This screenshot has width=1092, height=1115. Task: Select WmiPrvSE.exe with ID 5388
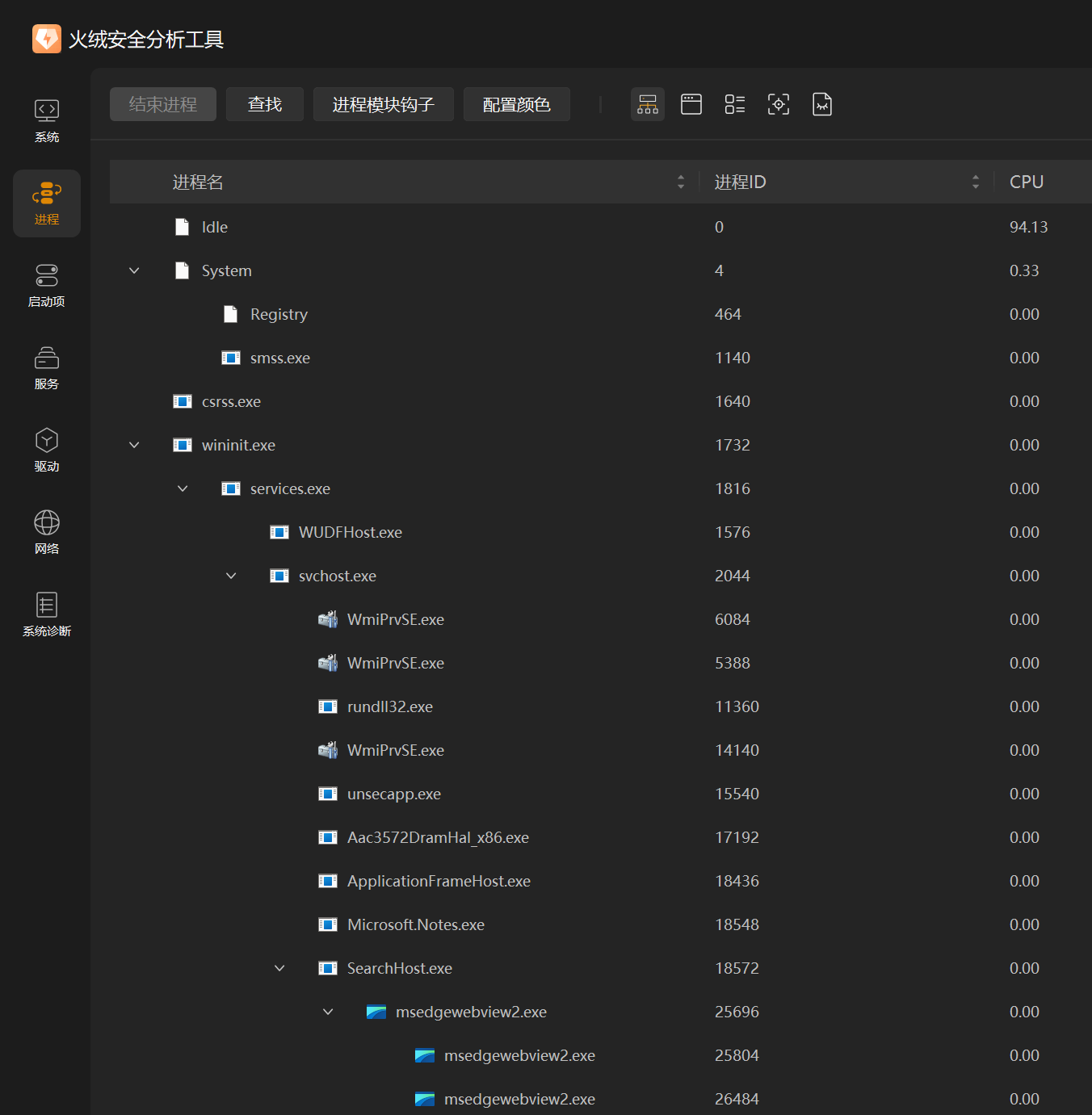click(x=601, y=663)
